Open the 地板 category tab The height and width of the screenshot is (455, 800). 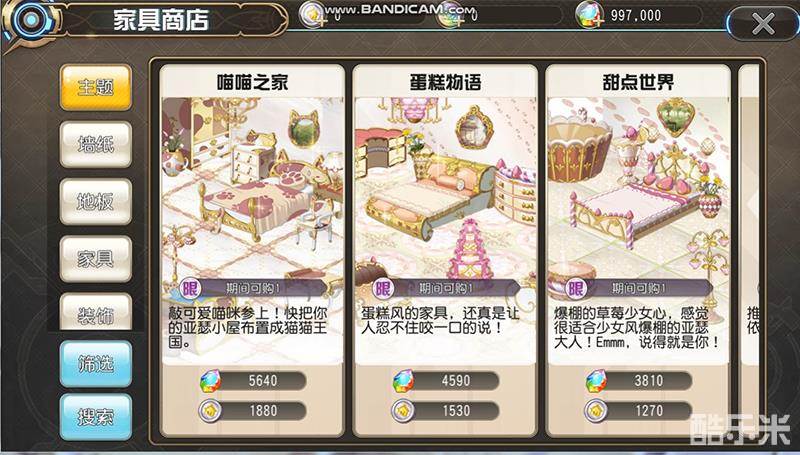pyautogui.click(x=95, y=202)
